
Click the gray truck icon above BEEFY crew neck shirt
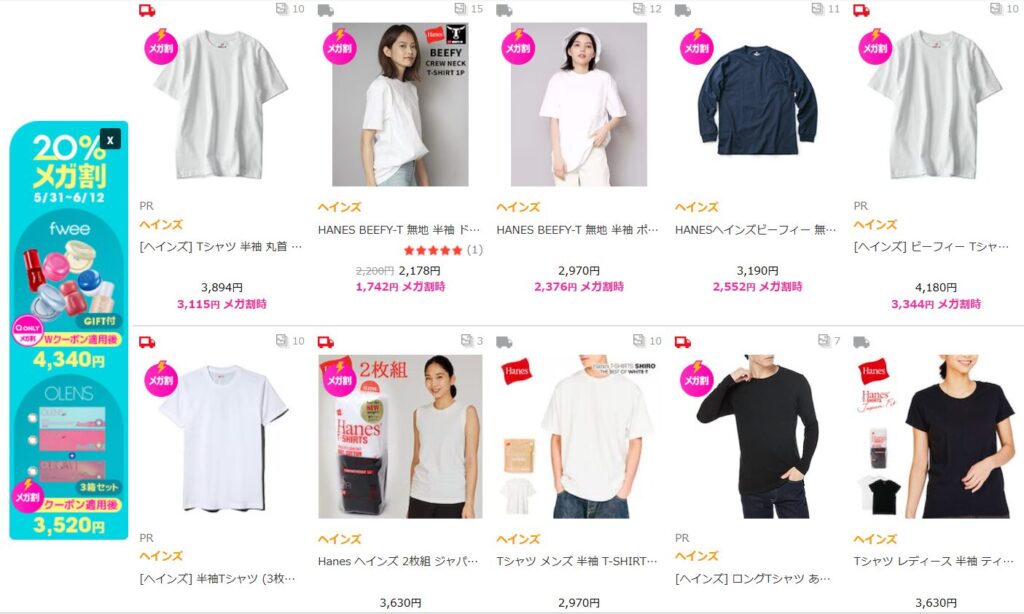click(326, 10)
